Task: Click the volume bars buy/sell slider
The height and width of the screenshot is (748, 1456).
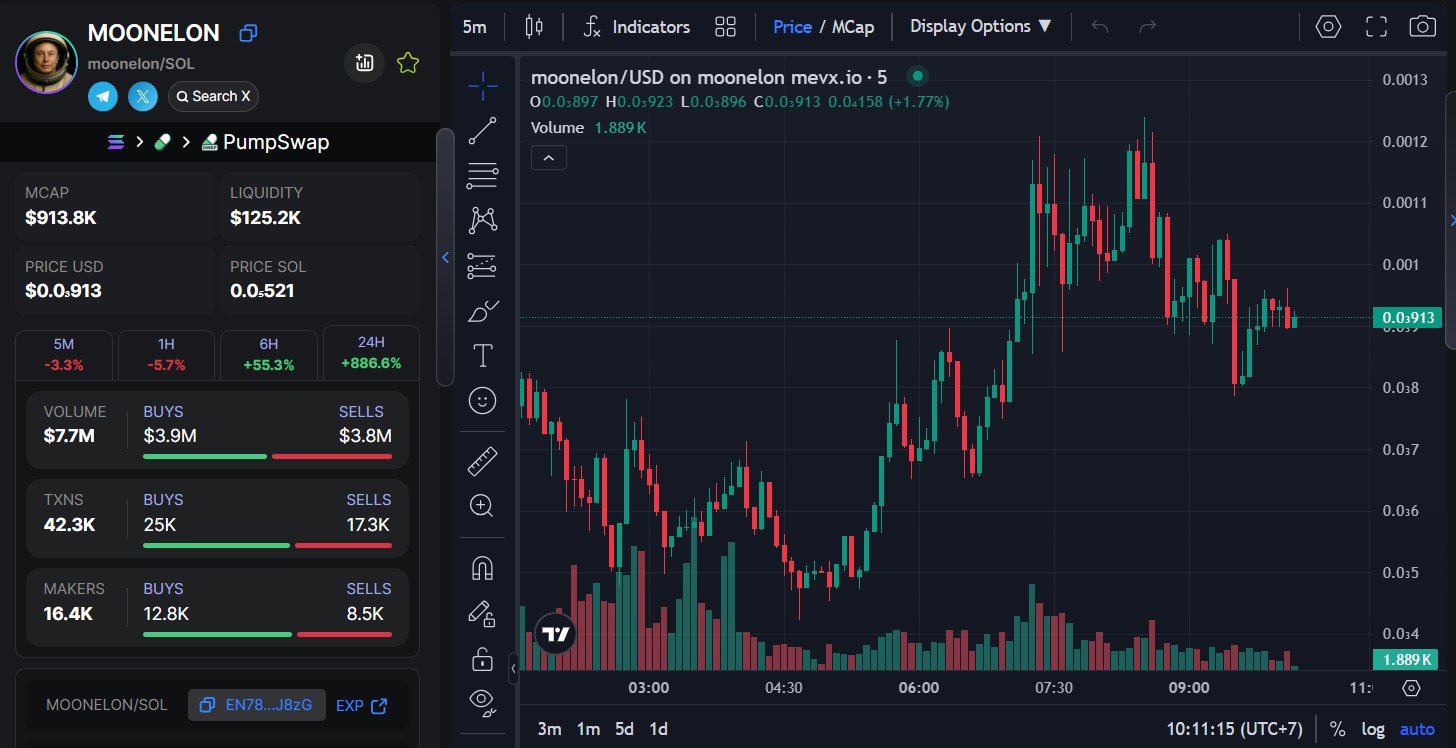Action: pos(267,456)
